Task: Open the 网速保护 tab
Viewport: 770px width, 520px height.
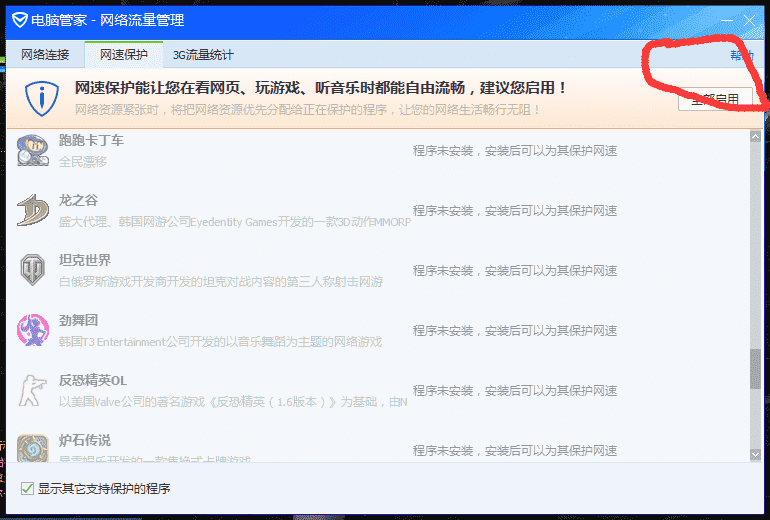Action: [x=124, y=55]
